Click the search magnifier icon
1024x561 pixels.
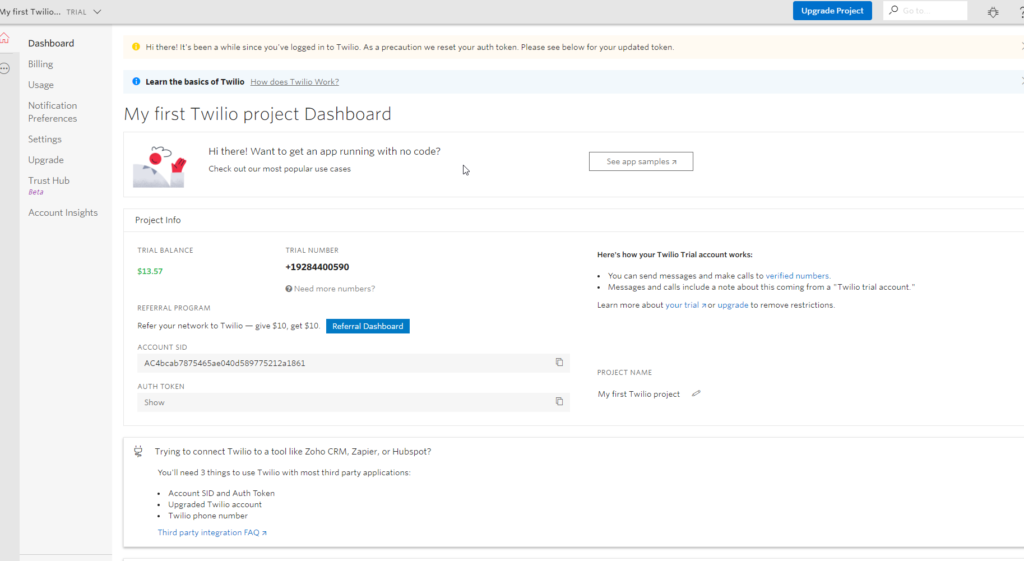[x=893, y=10]
